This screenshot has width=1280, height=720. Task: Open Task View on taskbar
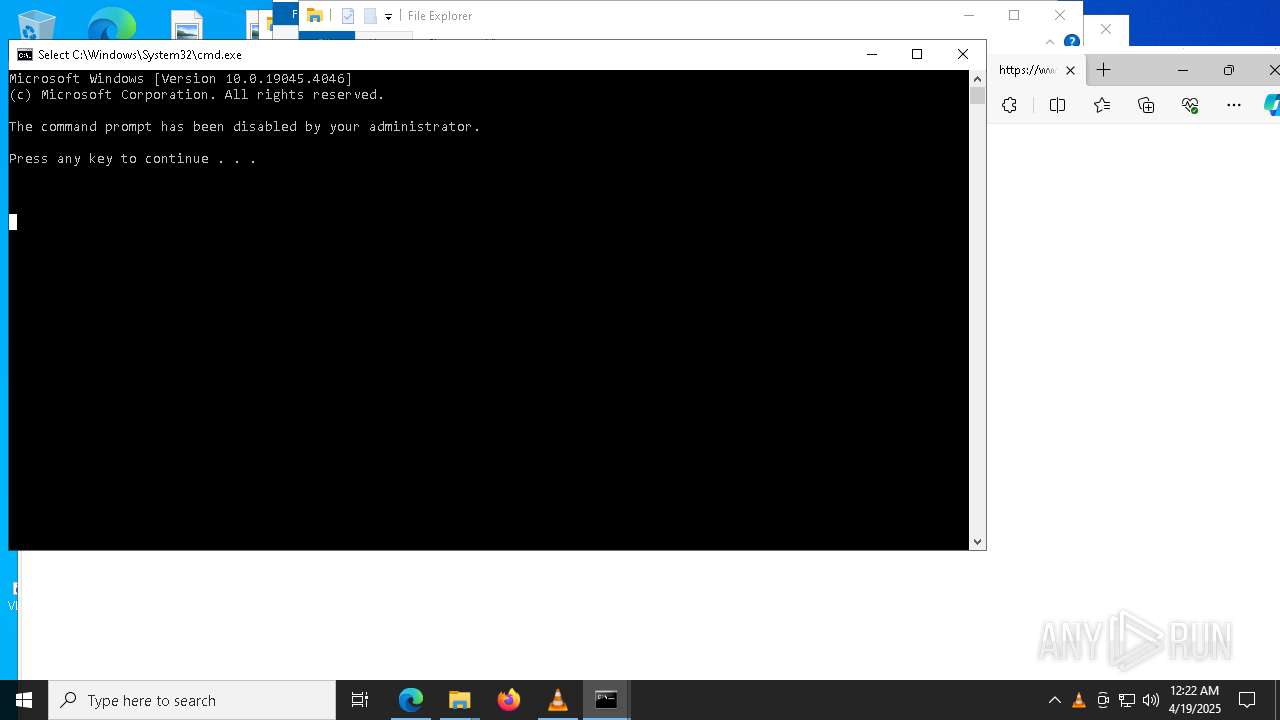[x=360, y=700]
